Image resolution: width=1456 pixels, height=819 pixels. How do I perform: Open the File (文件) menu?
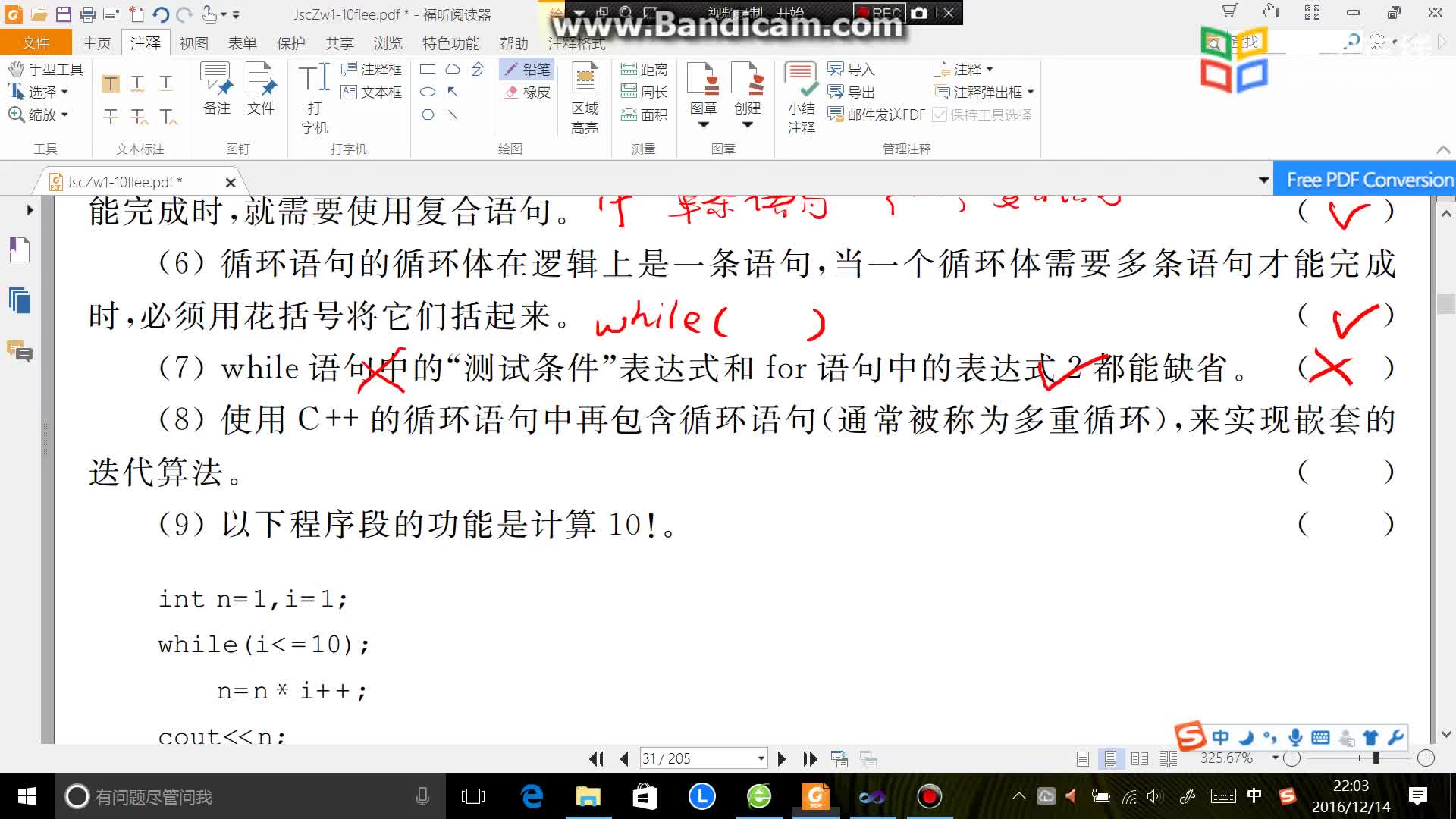tap(36, 43)
